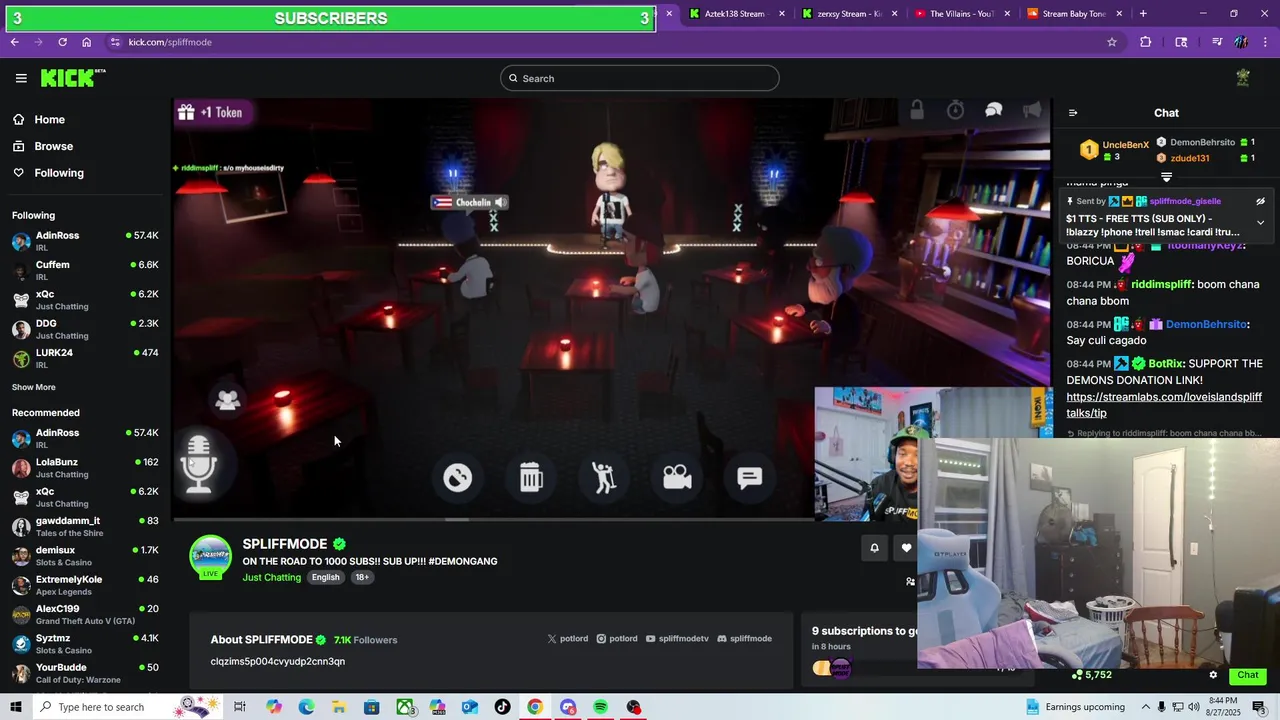The image size is (1280, 720).
Task: Click the Kick search field
Action: (640, 78)
